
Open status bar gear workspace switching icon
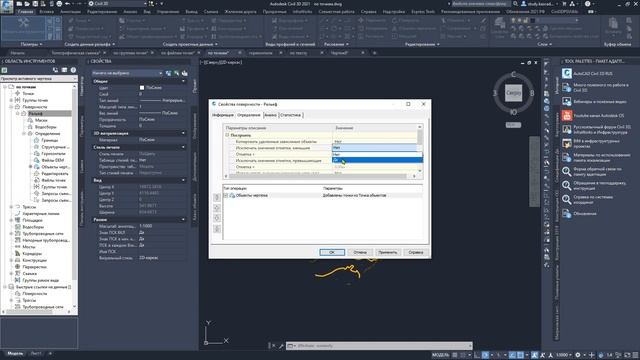tap(578, 355)
